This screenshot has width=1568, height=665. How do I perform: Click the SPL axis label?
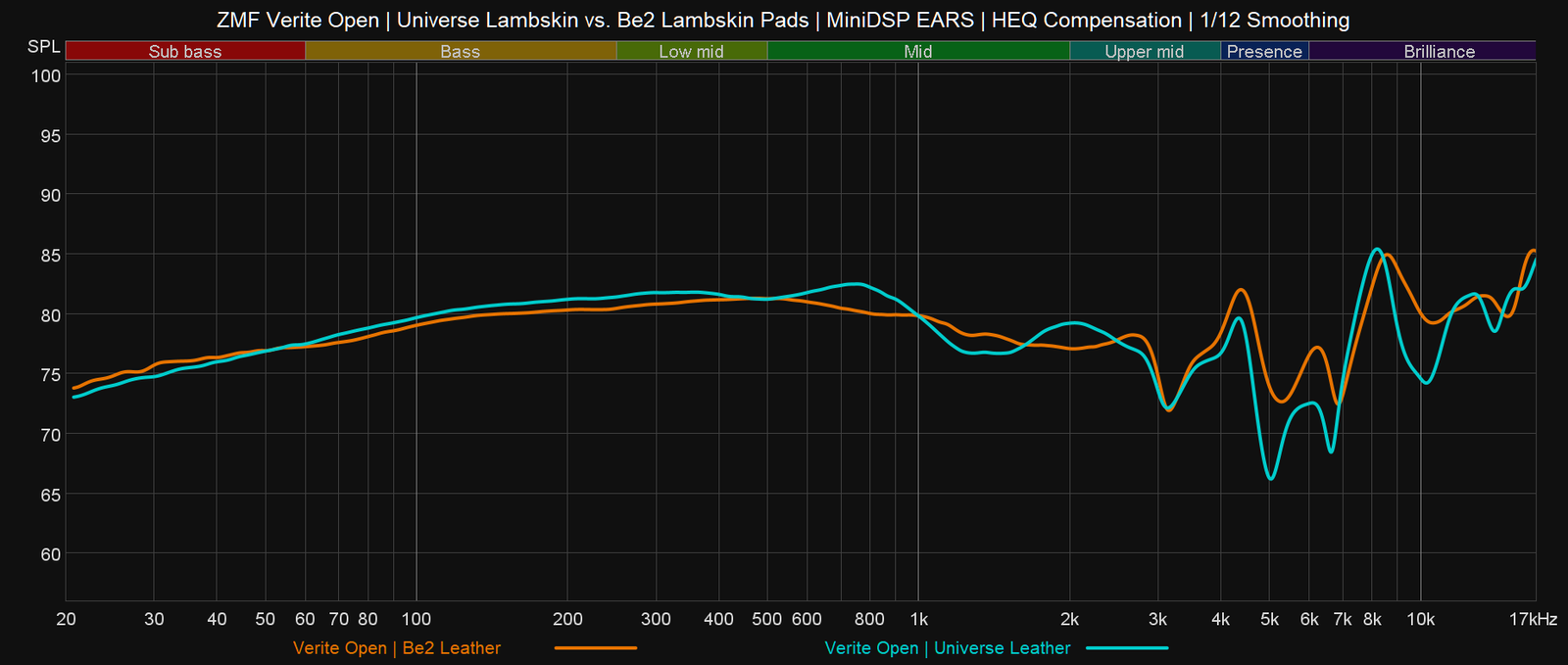[43, 48]
